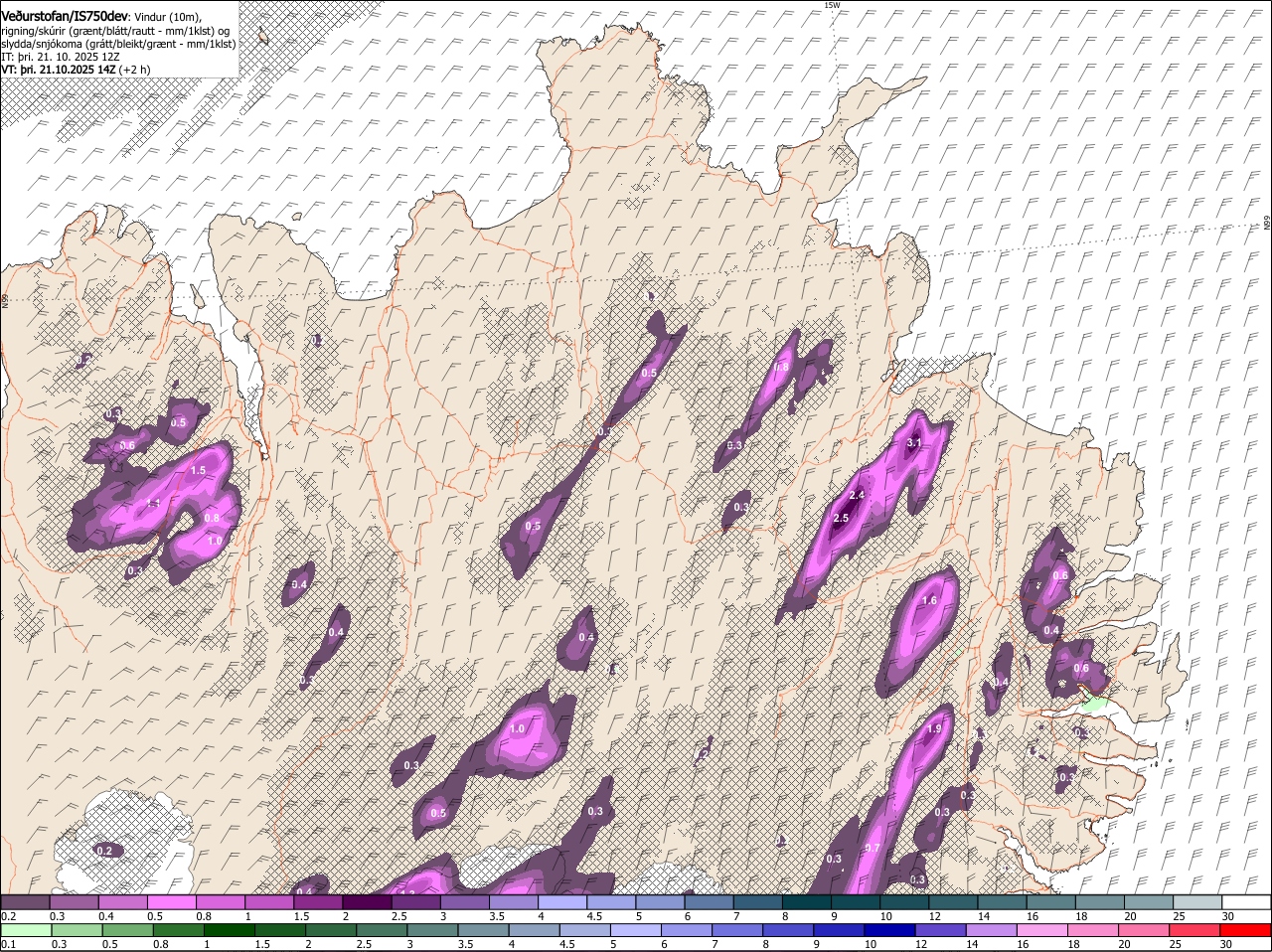Pick the 0.5 swatch in the lower snow legend
This screenshot has height=952, width=1272.
coord(128,930)
